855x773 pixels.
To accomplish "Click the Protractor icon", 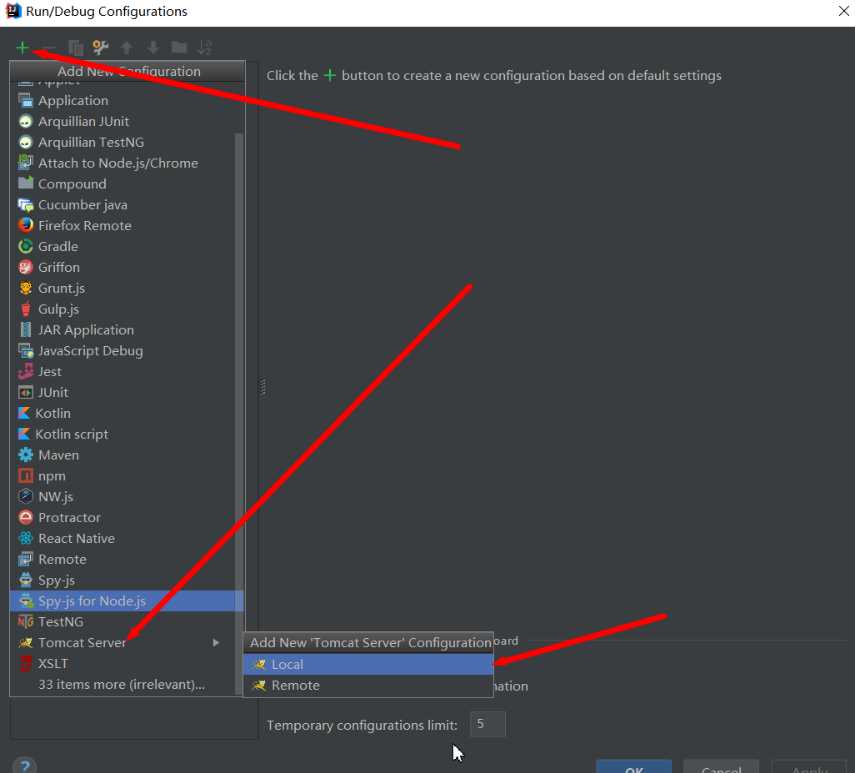I will click(x=26, y=517).
